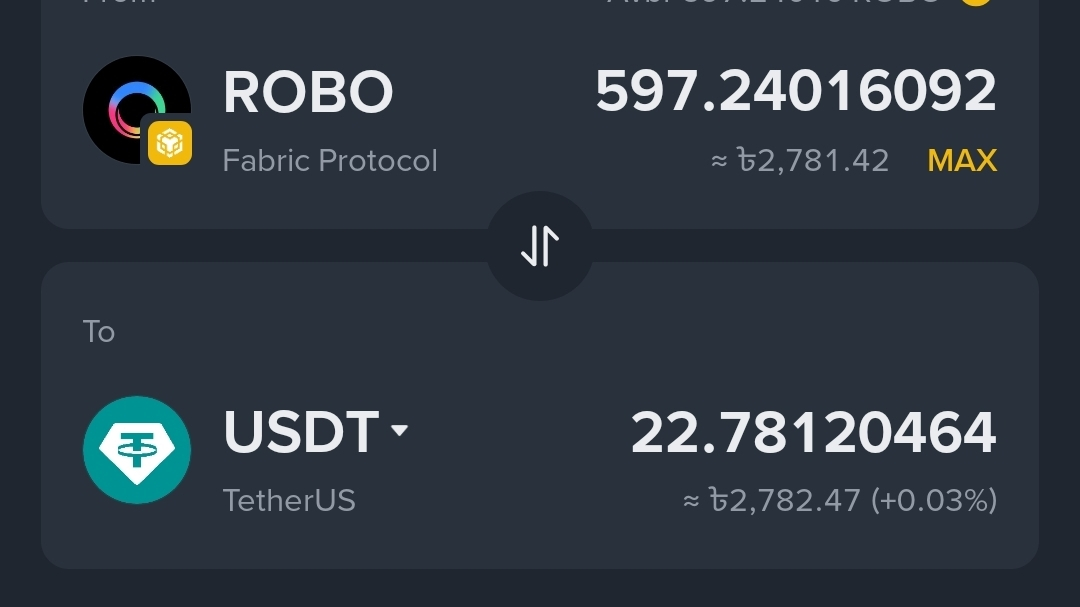
Task: Click the BNB chain badge on ROBO
Action: tap(170, 144)
